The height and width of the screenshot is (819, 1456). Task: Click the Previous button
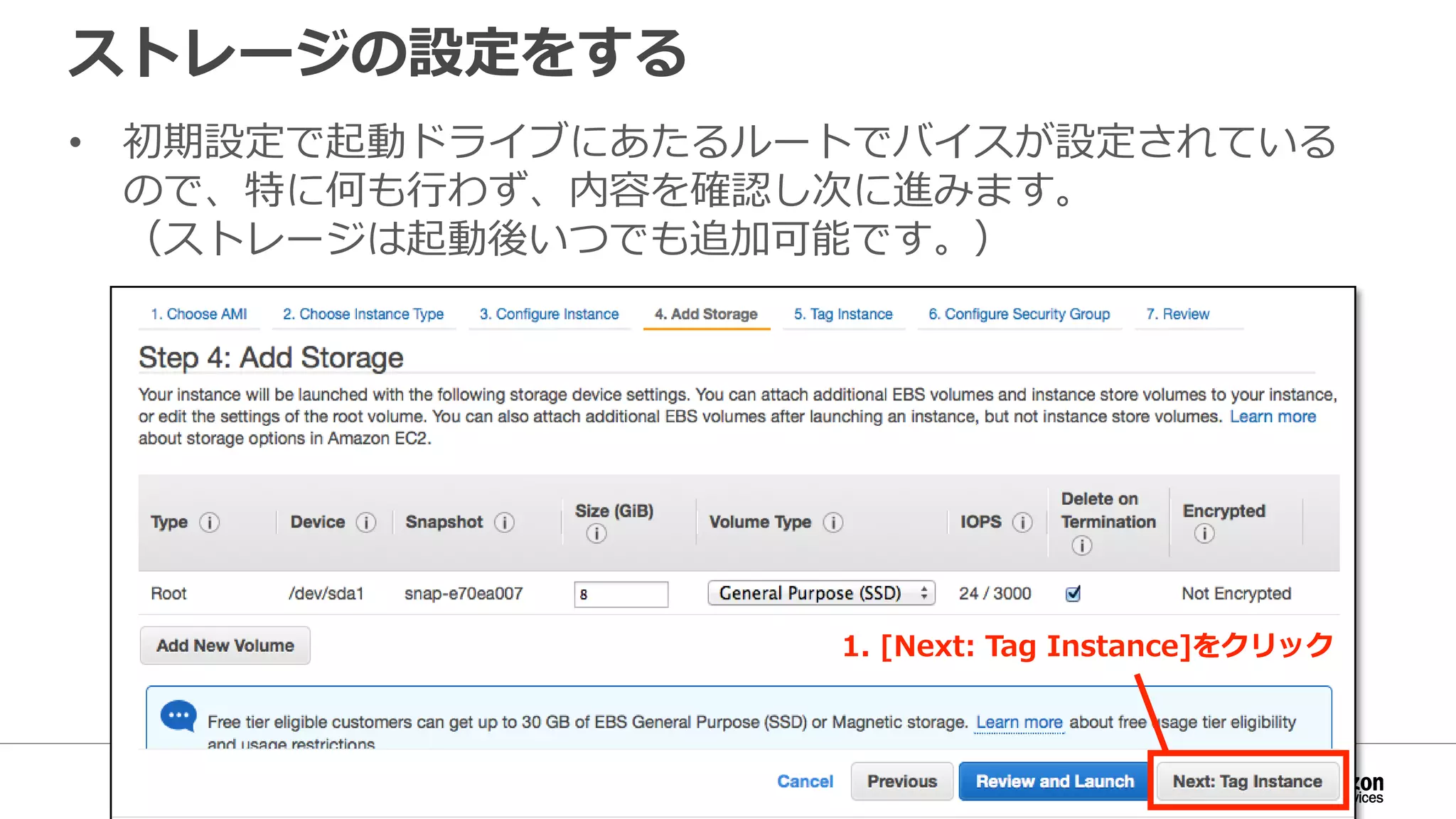902,781
